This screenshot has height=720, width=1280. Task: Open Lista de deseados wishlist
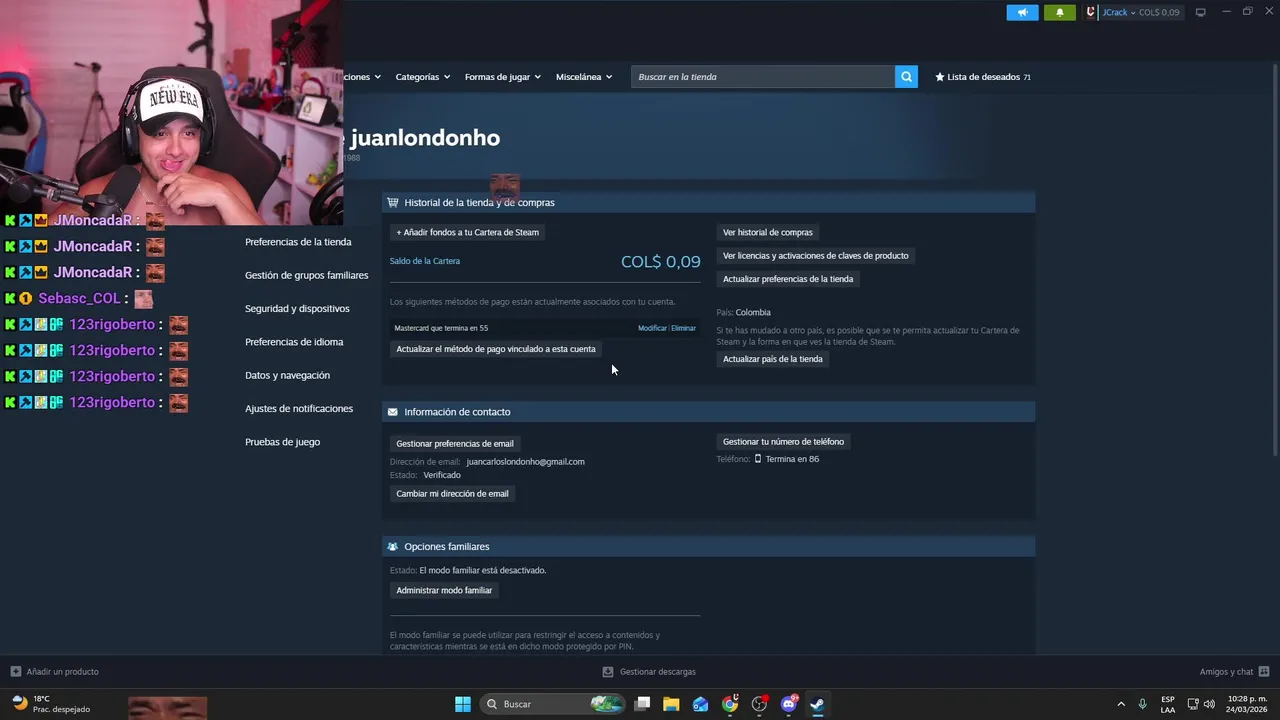click(983, 77)
